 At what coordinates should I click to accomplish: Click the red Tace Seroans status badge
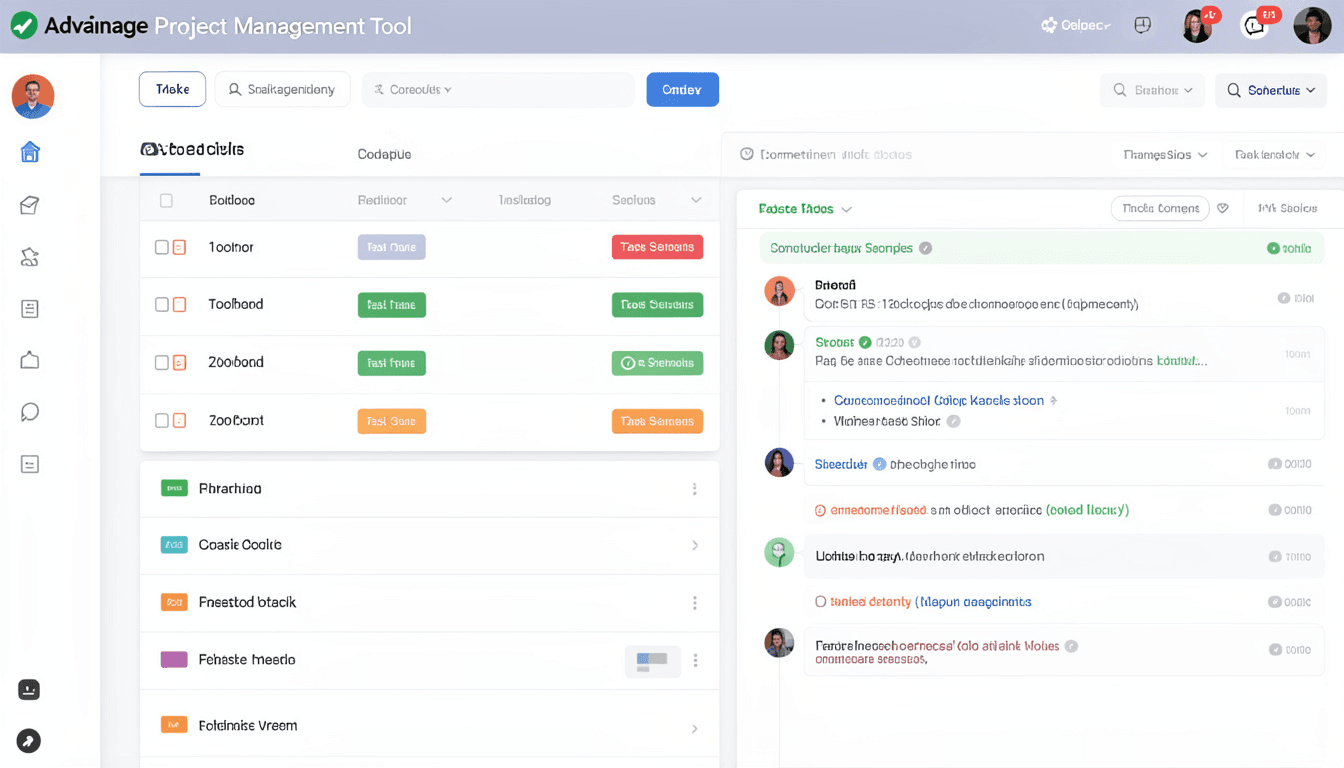pyautogui.click(x=657, y=246)
